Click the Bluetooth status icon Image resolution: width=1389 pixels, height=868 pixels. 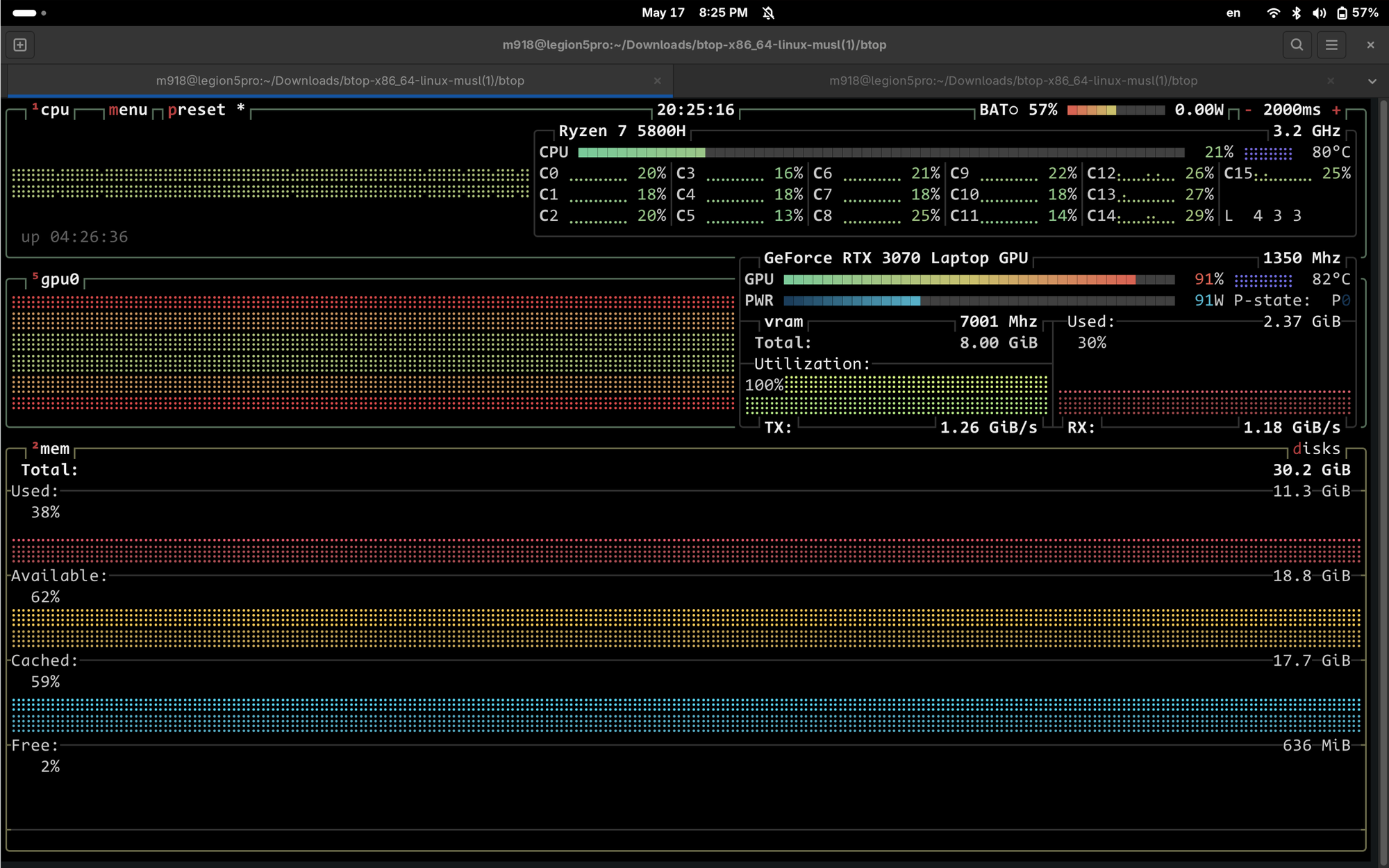point(1296,12)
